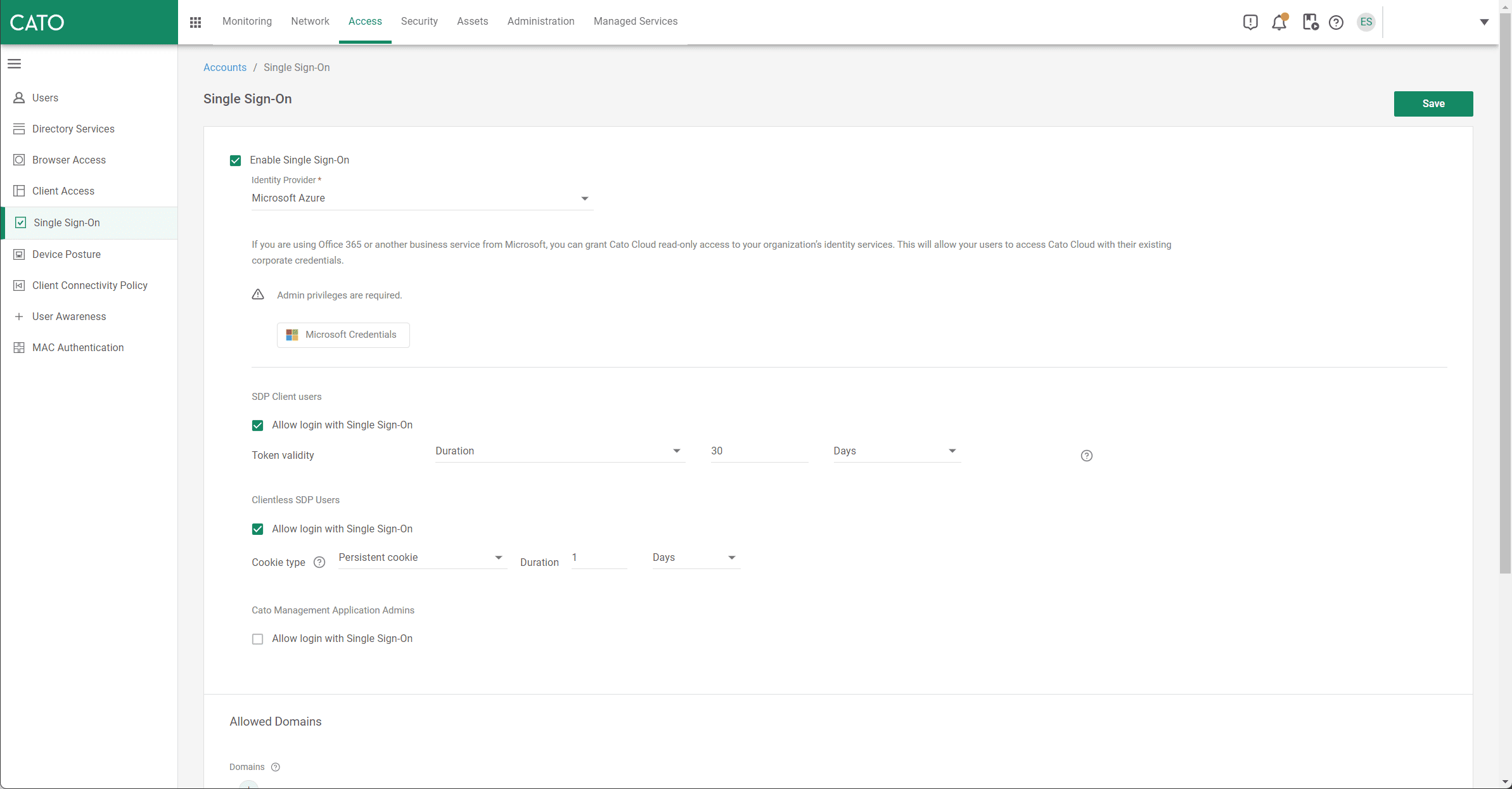
Task: Click the token validity number input field
Action: pyautogui.click(x=759, y=451)
